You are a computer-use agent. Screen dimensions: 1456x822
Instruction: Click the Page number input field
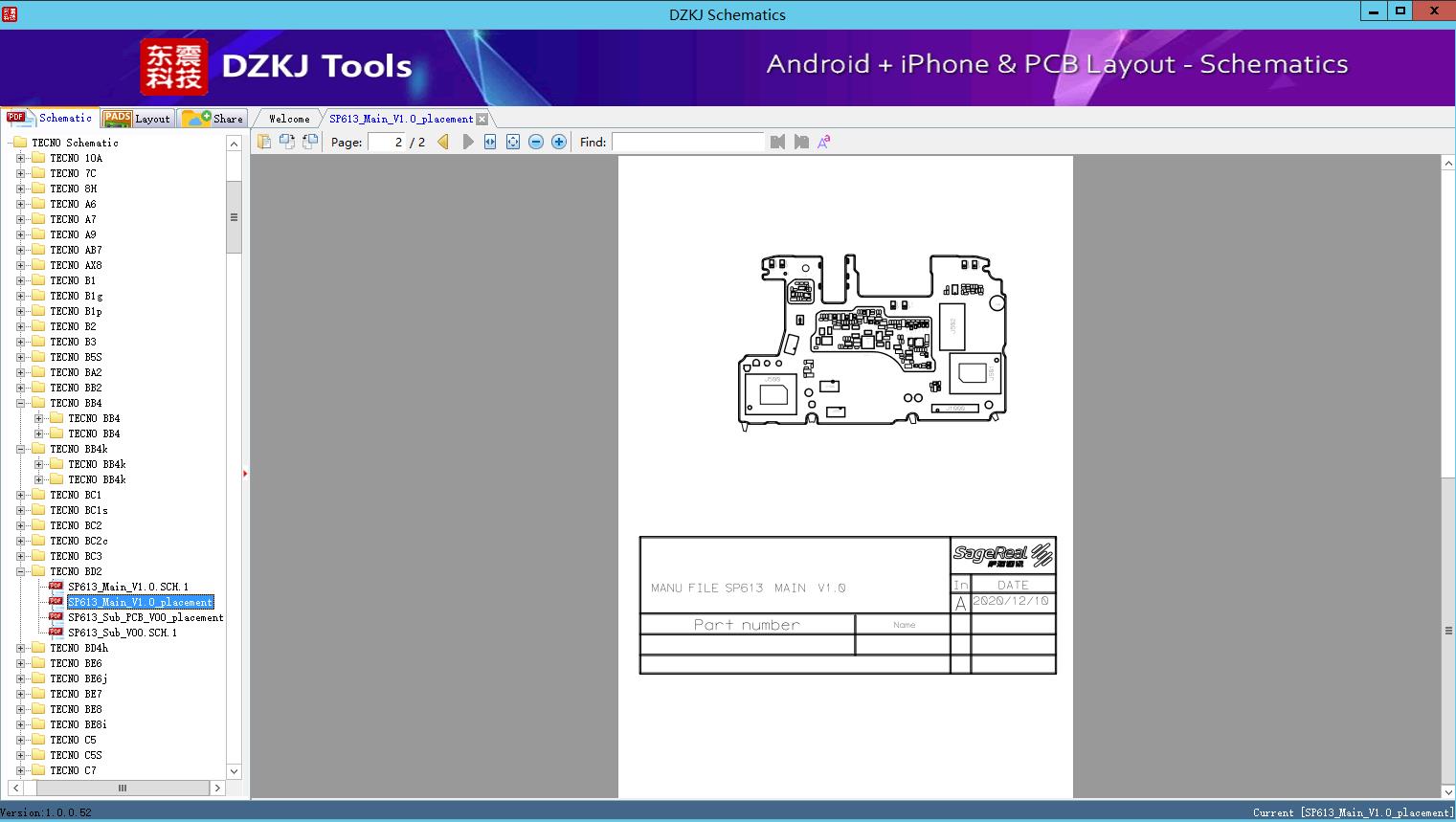[386, 142]
